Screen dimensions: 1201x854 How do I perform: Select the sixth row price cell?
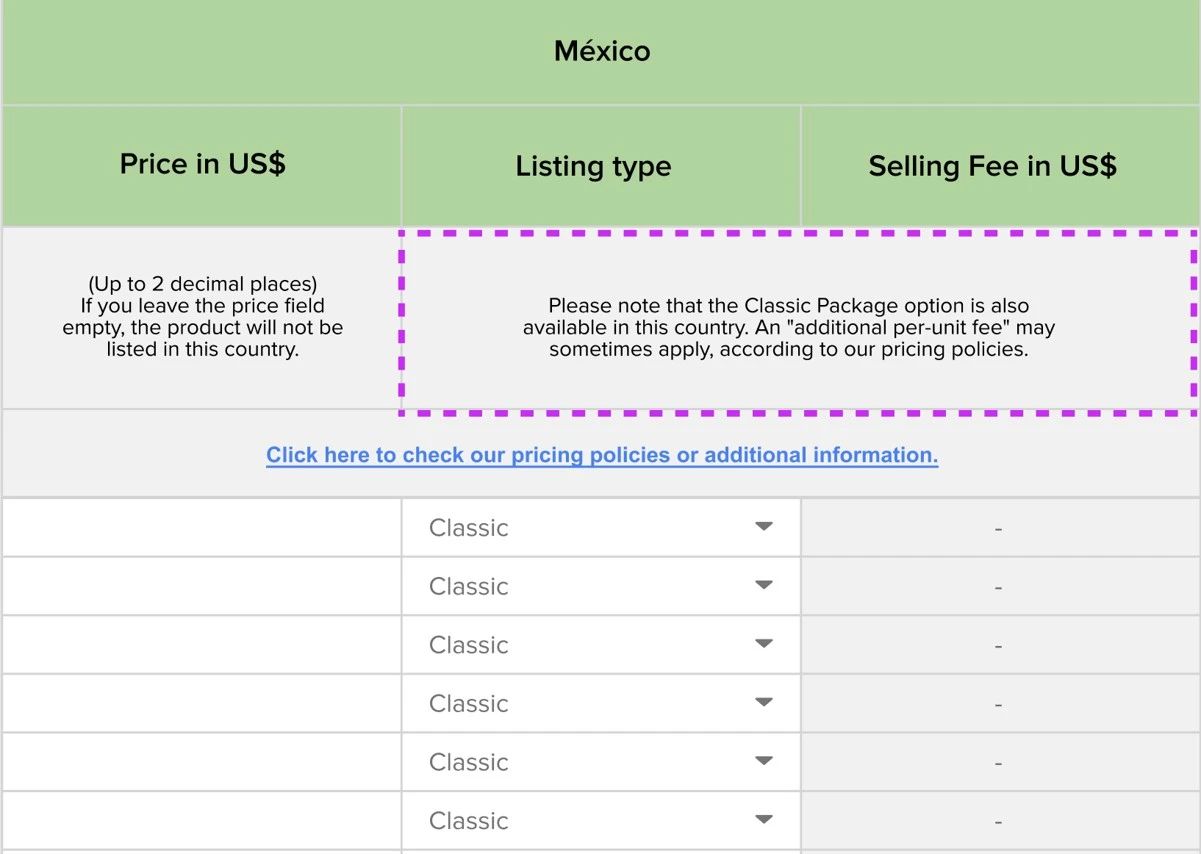pyautogui.click(x=201, y=820)
